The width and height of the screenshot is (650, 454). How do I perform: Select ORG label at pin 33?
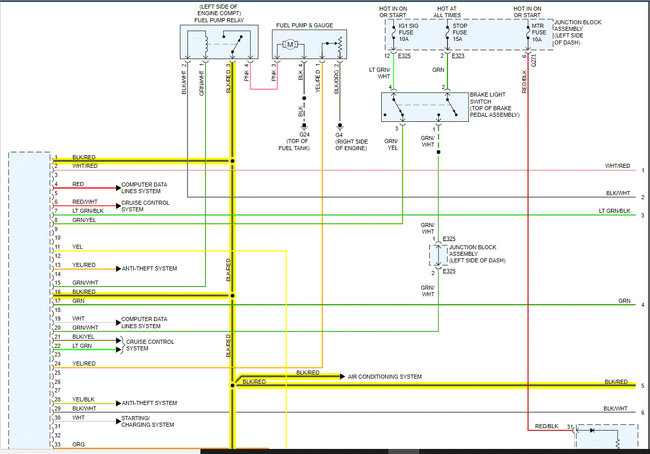click(78, 444)
